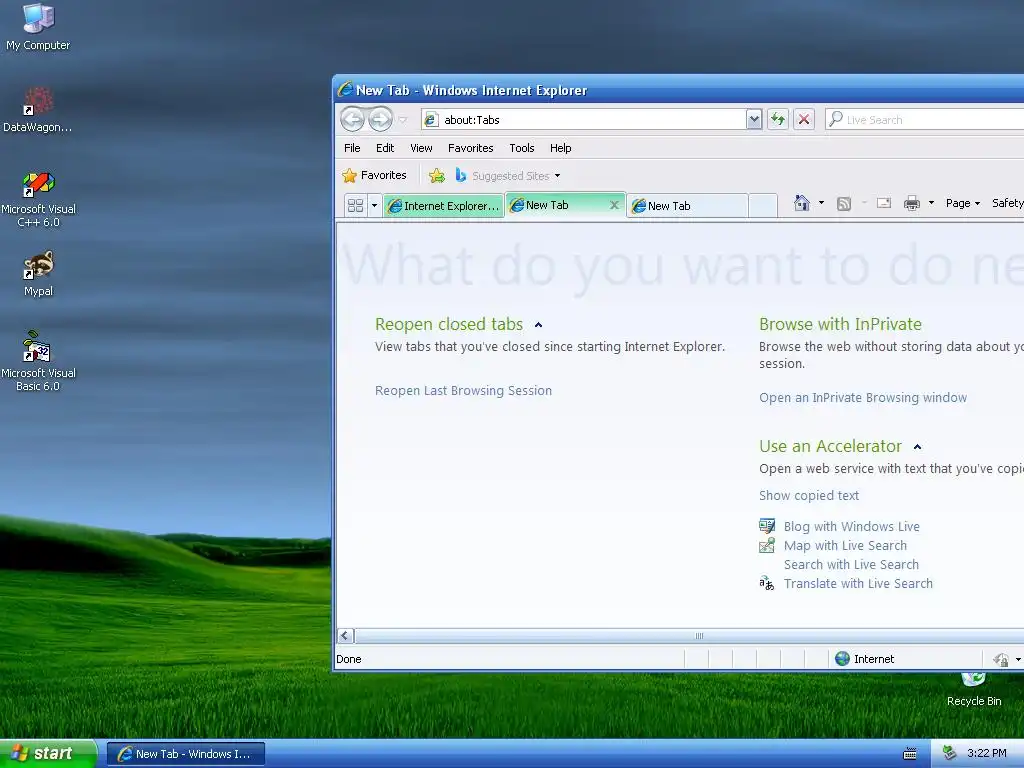The image size is (1024, 768).
Task: Select the Mypal browser desktop icon
Action: (x=39, y=274)
